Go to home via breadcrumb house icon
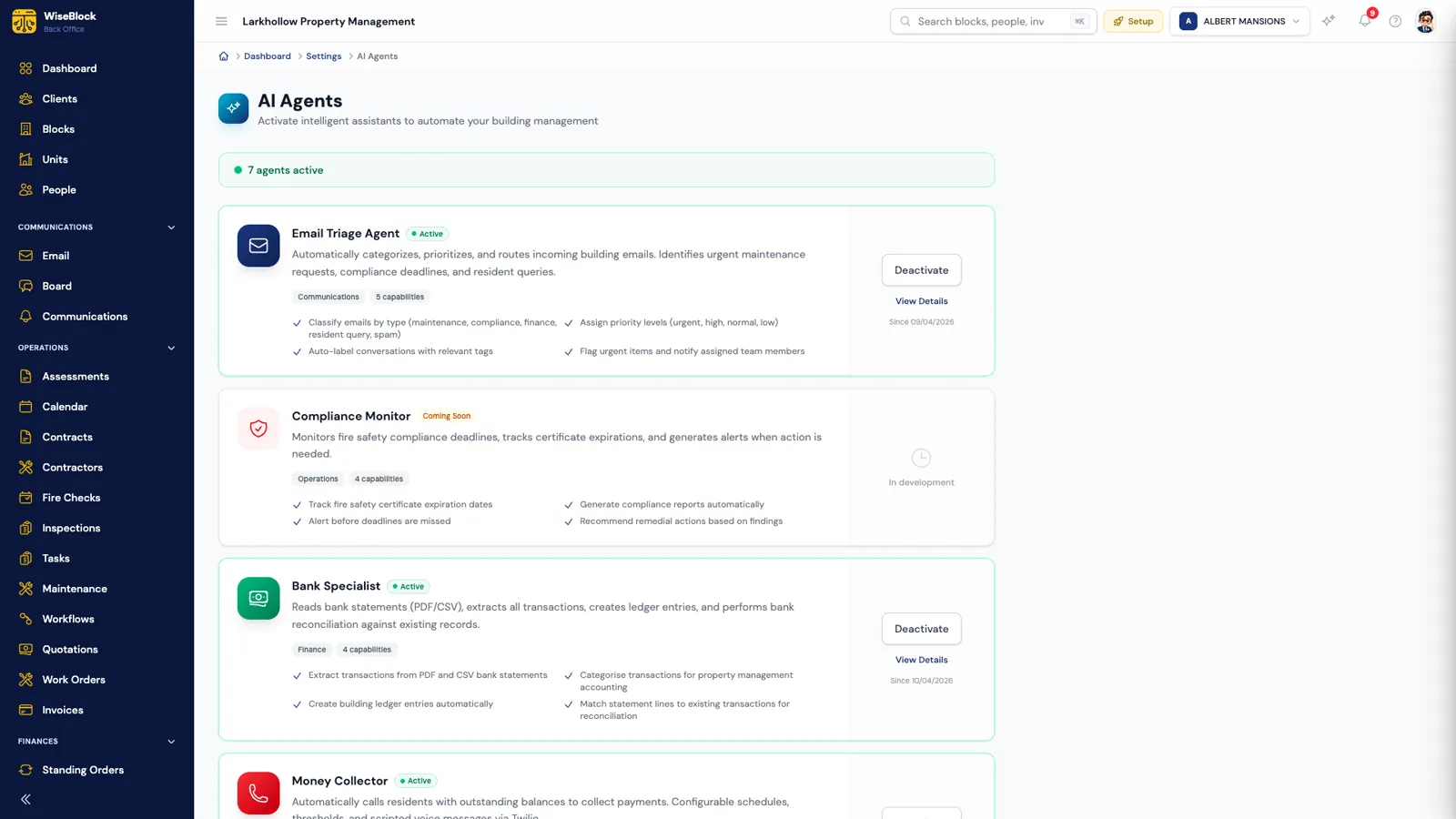1456x819 pixels. [x=224, y=56]
